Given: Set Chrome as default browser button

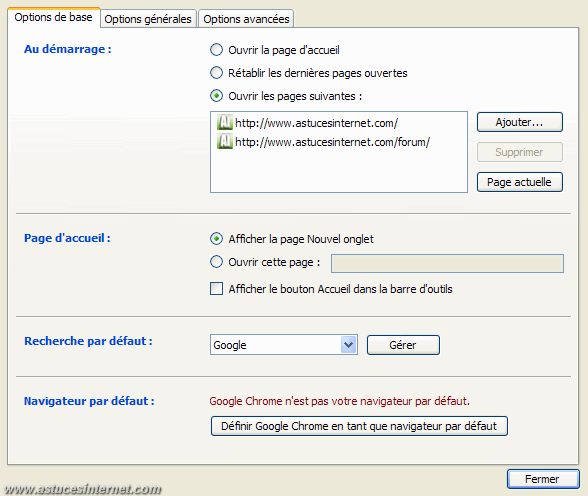Looking at the screenshot, I should tap(359, 426).
